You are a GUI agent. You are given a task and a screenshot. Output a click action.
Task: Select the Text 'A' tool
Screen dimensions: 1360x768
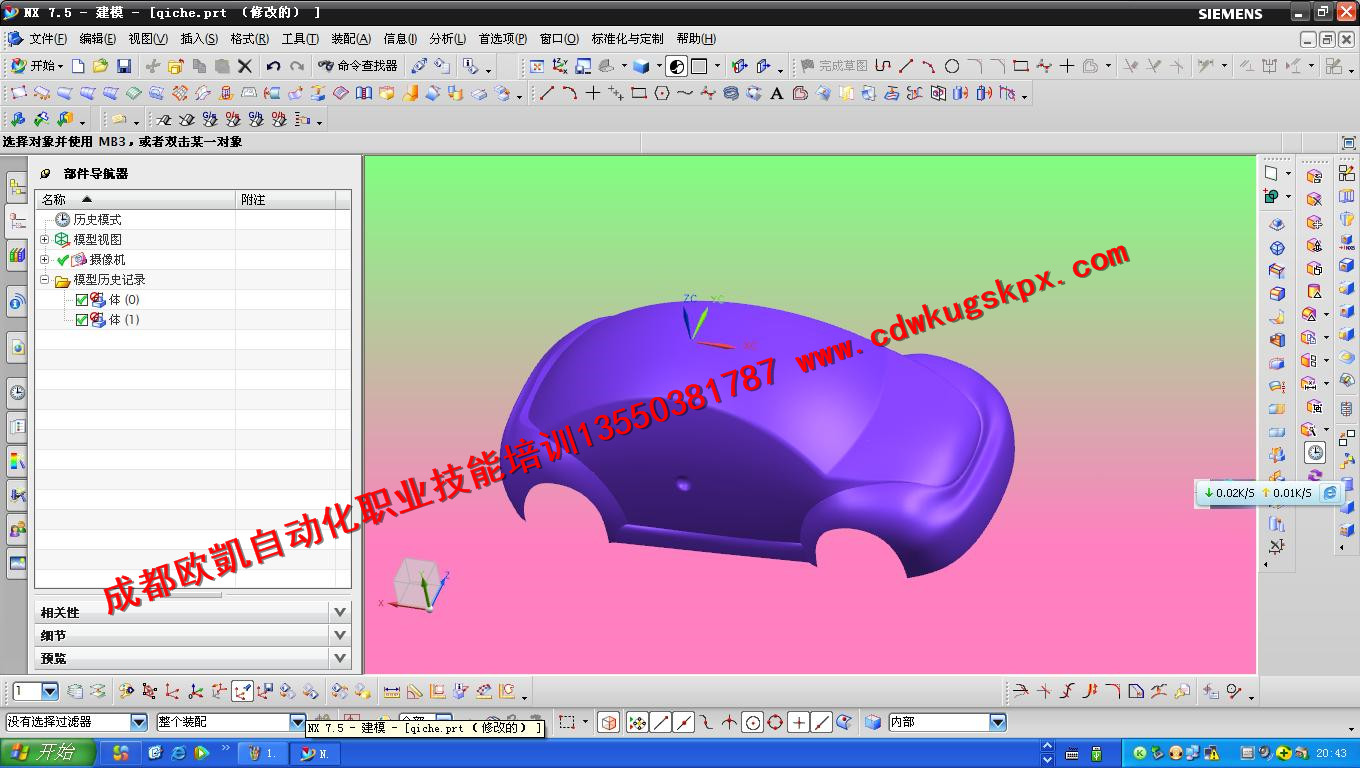pos(777,93)
